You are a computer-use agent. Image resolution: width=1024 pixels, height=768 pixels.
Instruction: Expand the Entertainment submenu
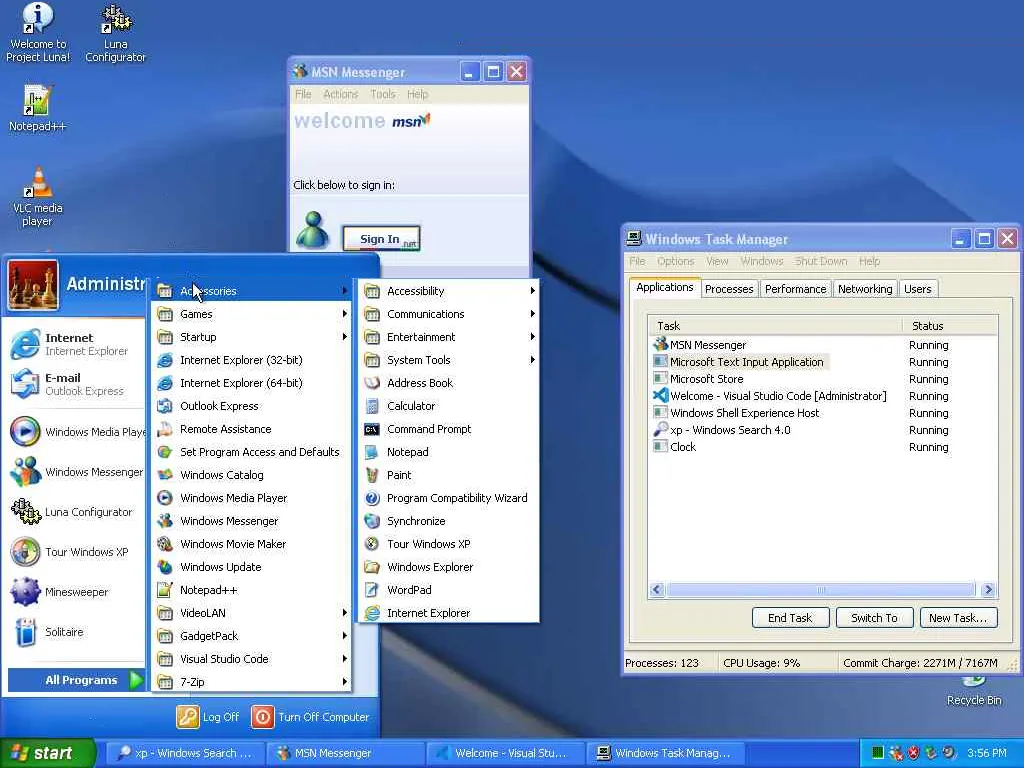446,337
